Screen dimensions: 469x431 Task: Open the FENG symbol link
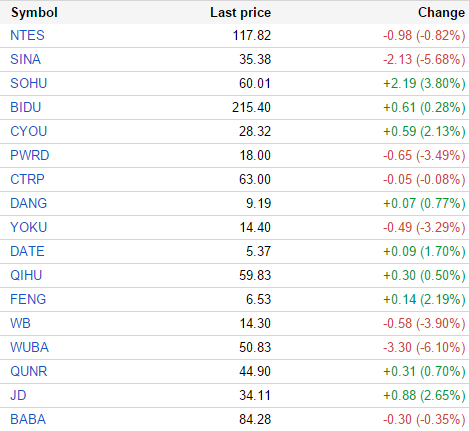pyautogui.click(x=28, y=299)
